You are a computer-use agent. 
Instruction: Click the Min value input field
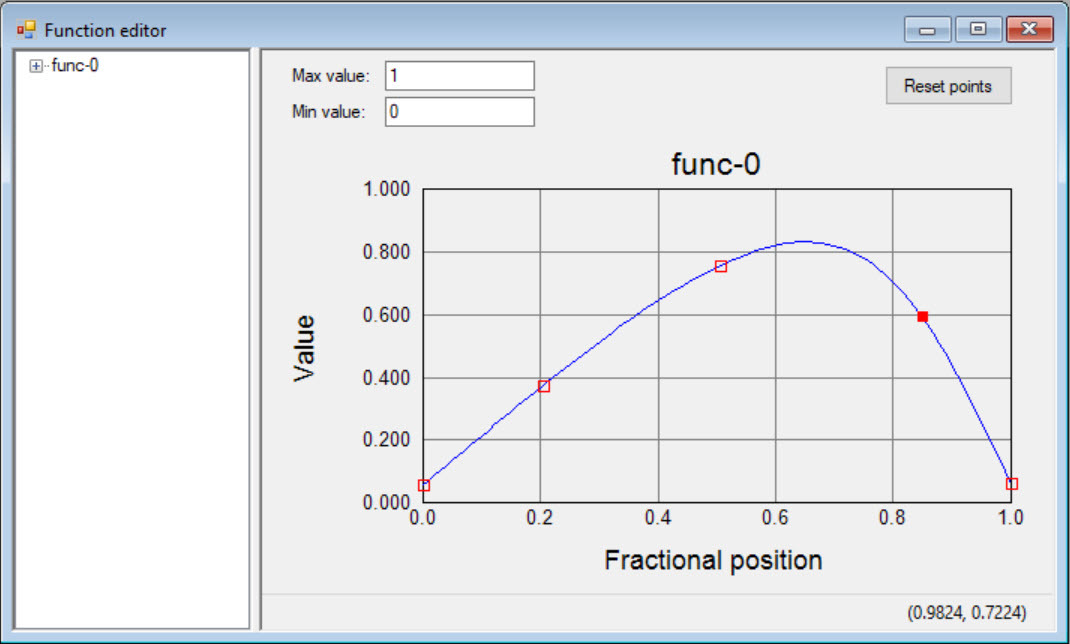click(x=459, y=112)
